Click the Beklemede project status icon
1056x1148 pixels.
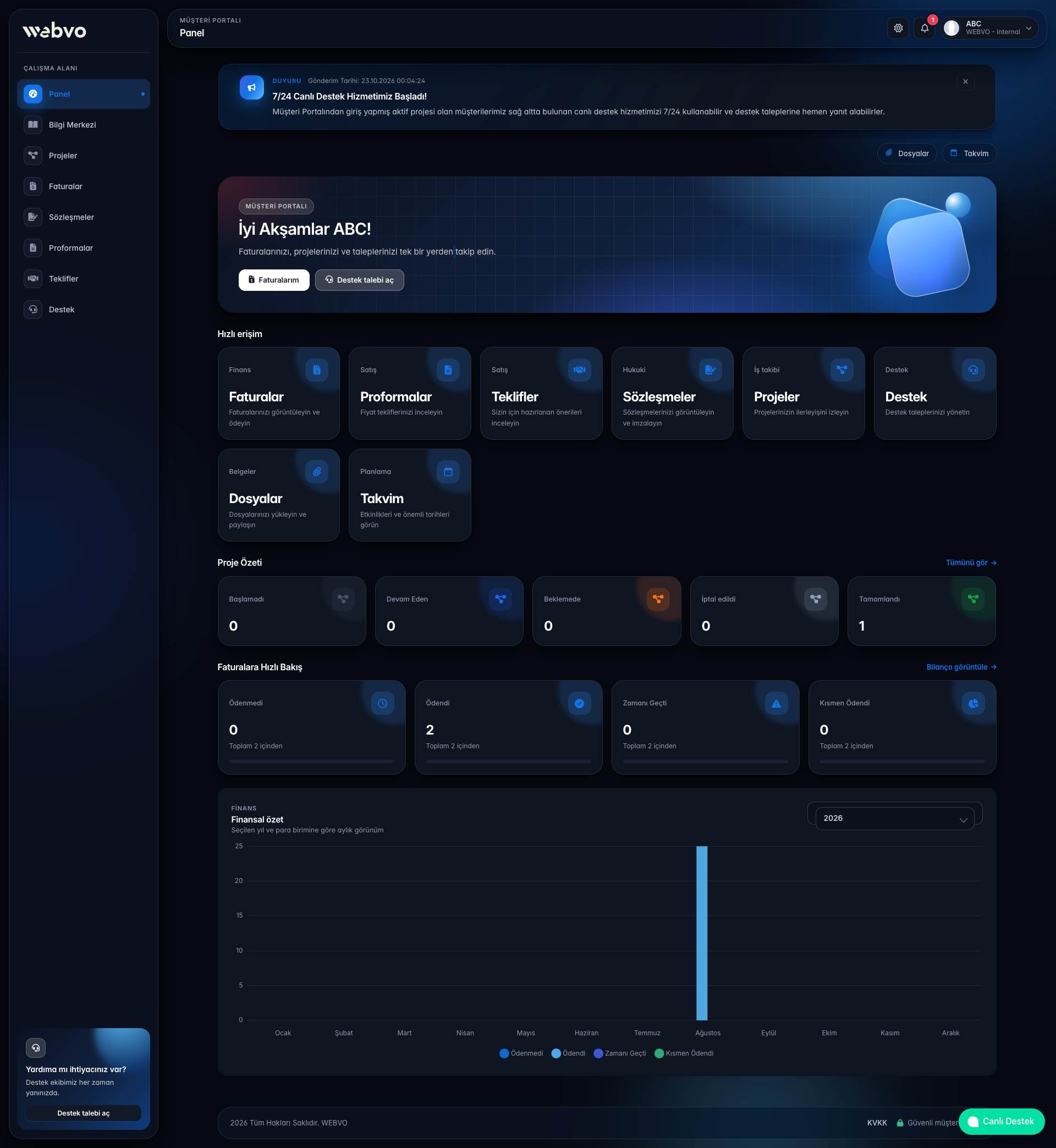pyautogui.click(x=658, y=599)
